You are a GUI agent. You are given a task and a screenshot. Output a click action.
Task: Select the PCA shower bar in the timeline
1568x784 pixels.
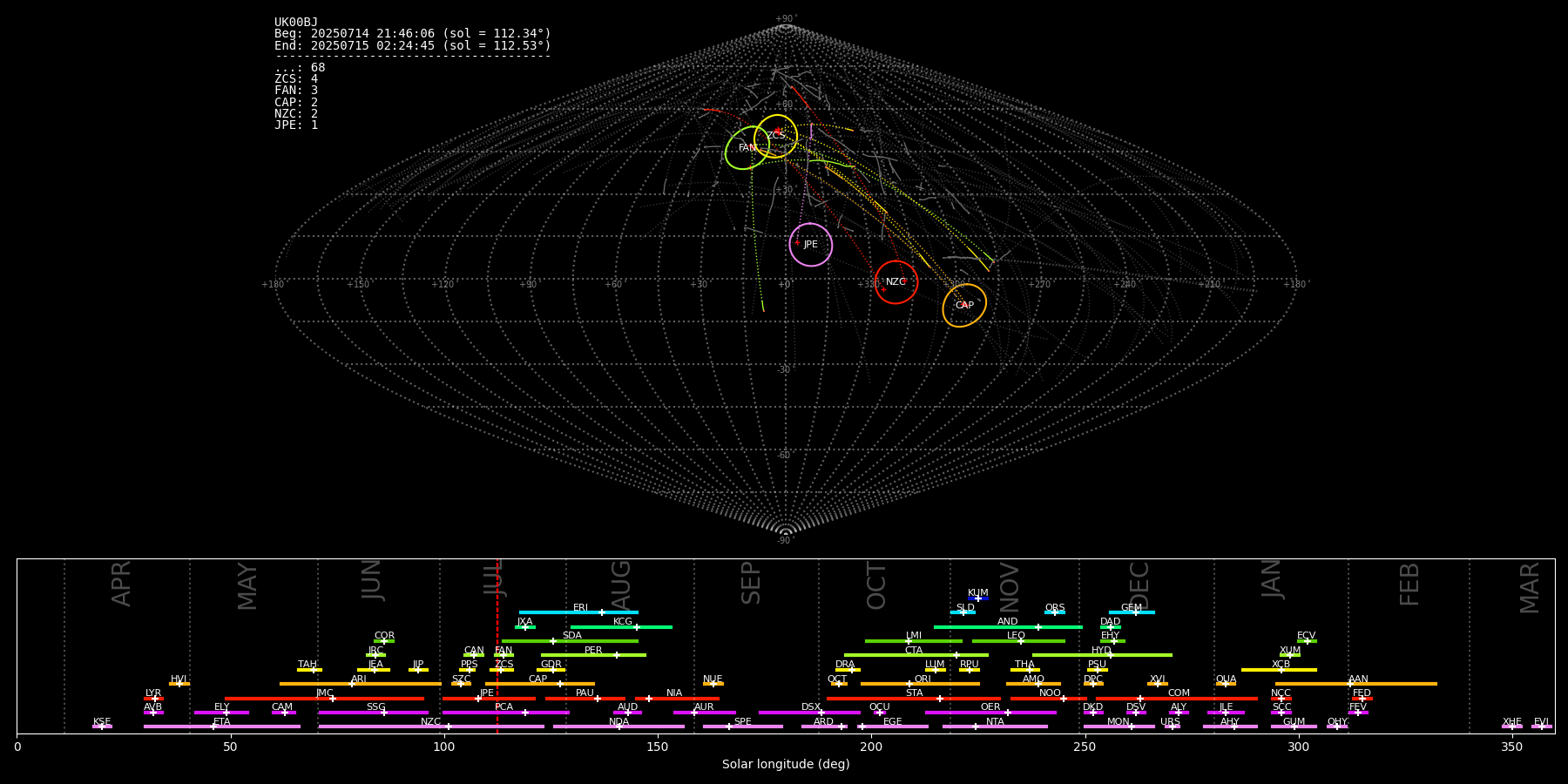(506, 713)
